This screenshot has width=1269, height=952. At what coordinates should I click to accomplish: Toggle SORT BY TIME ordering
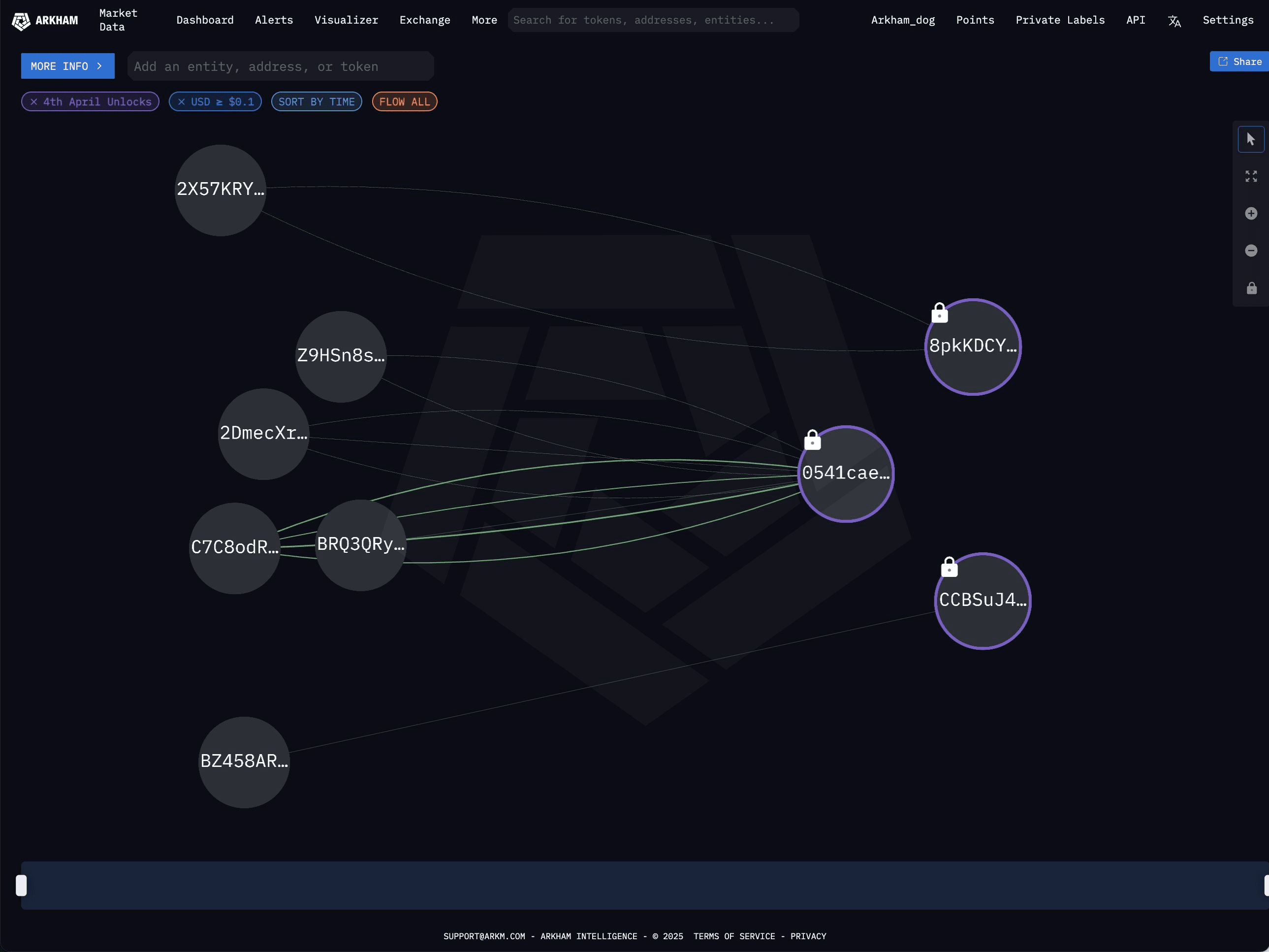316,101
